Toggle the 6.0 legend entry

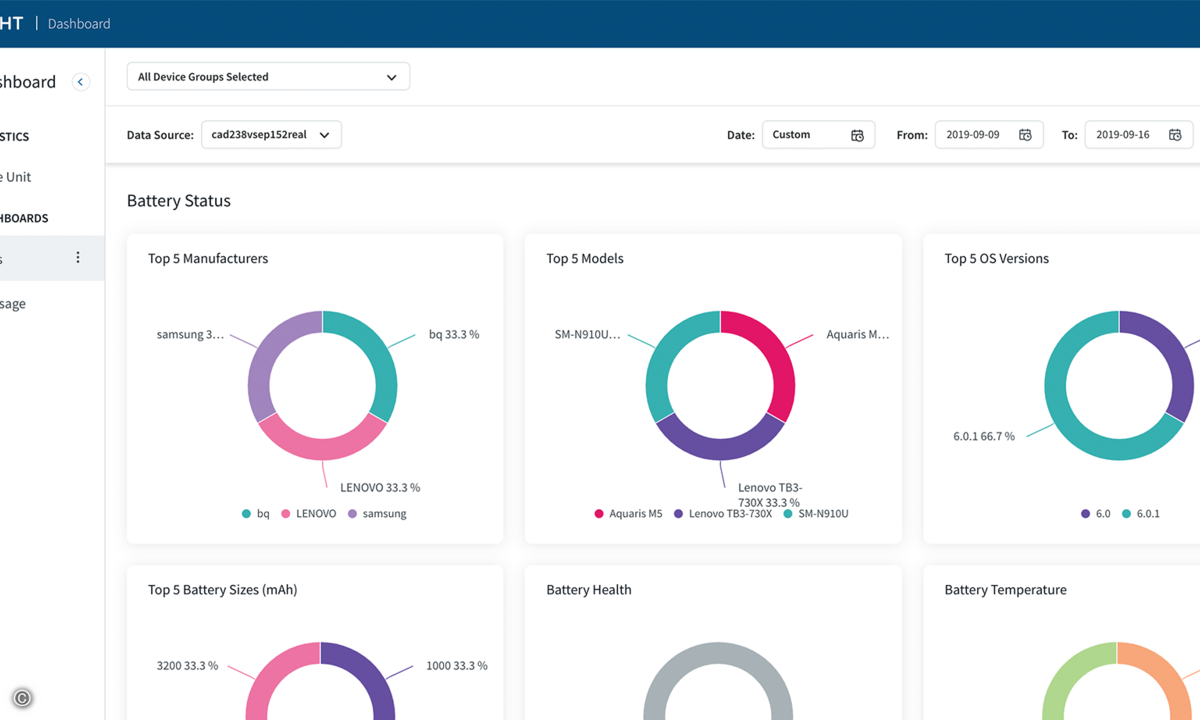[1096, 514]
